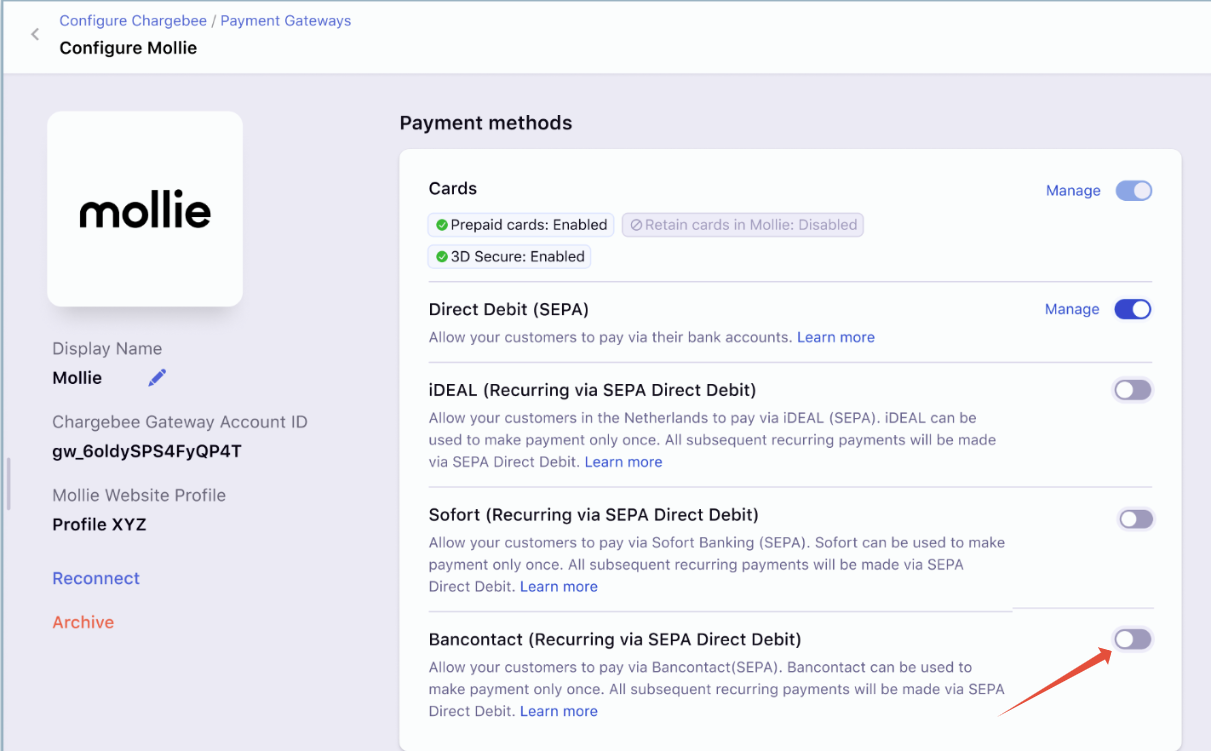Screen dimensions: 1211x751
Task: Enable the Bancontact payment toggle
Action: point(1134,639)
